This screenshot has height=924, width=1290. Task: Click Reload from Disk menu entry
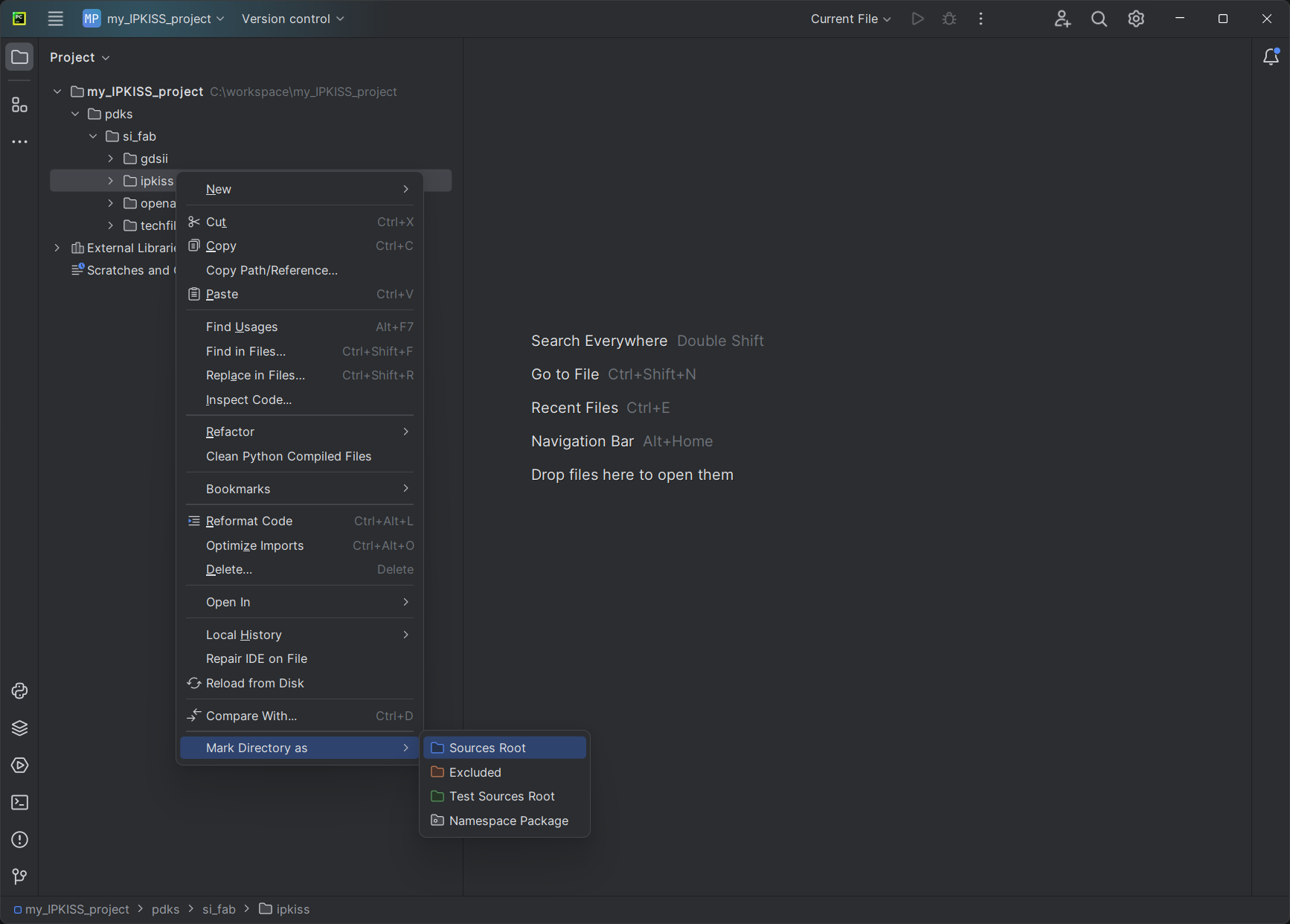click(254, 683)
